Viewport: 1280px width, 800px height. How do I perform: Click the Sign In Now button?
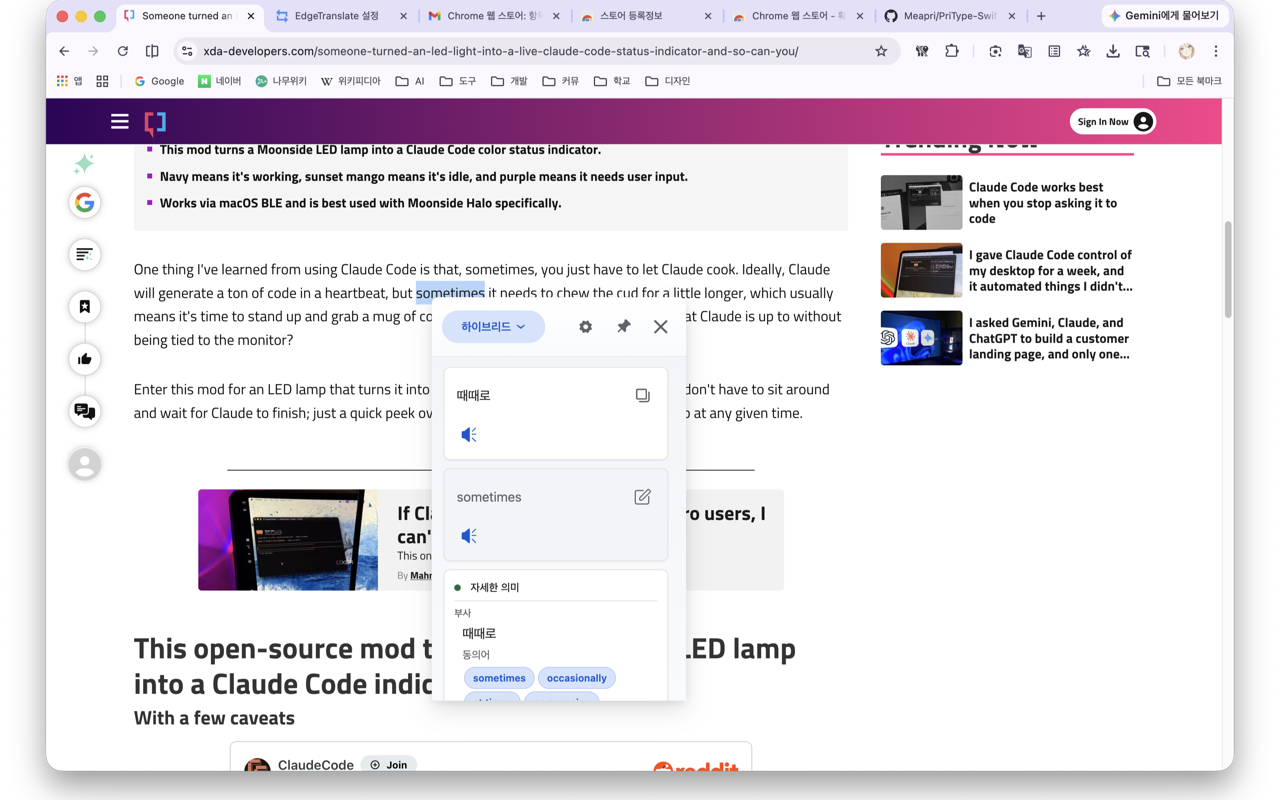click(x=1113, y=122)
